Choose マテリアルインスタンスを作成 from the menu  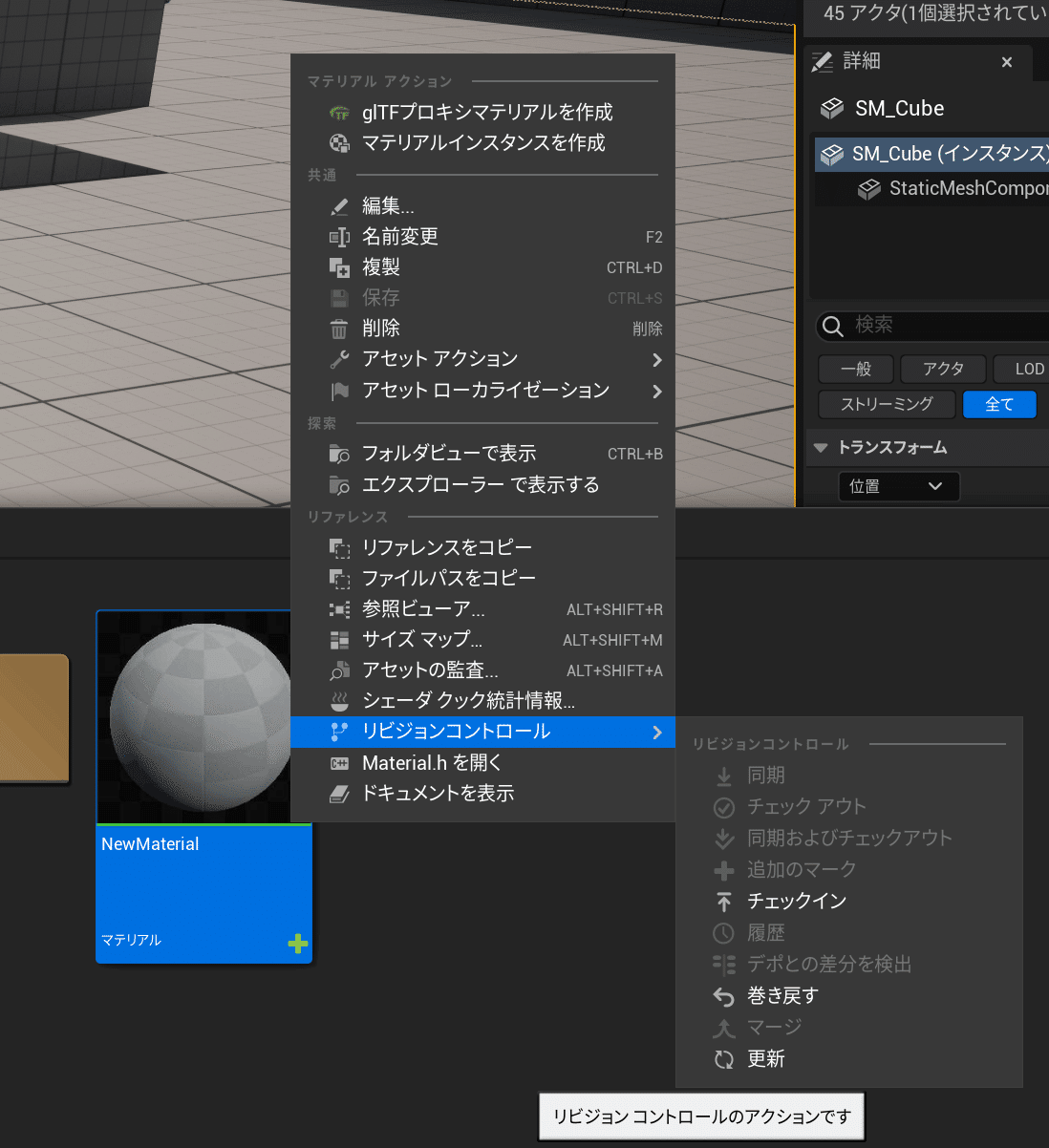click(x=482, y=143)
